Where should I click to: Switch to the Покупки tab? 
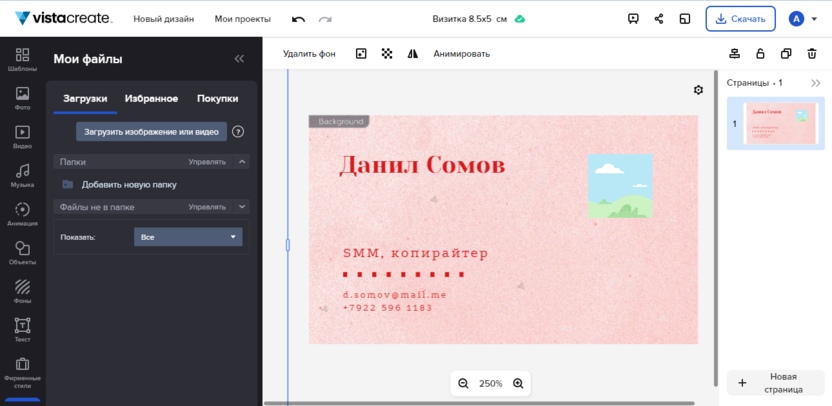(218, 99)
